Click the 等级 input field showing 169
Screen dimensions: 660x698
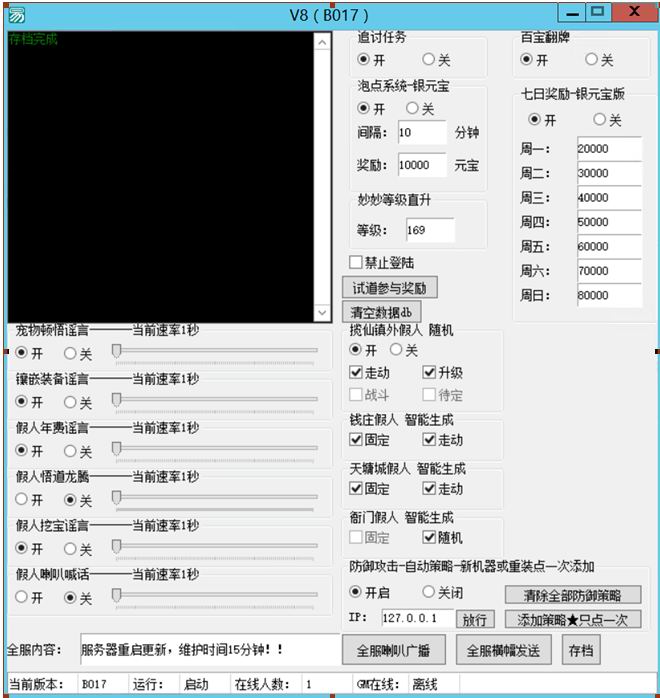(429, 231)
